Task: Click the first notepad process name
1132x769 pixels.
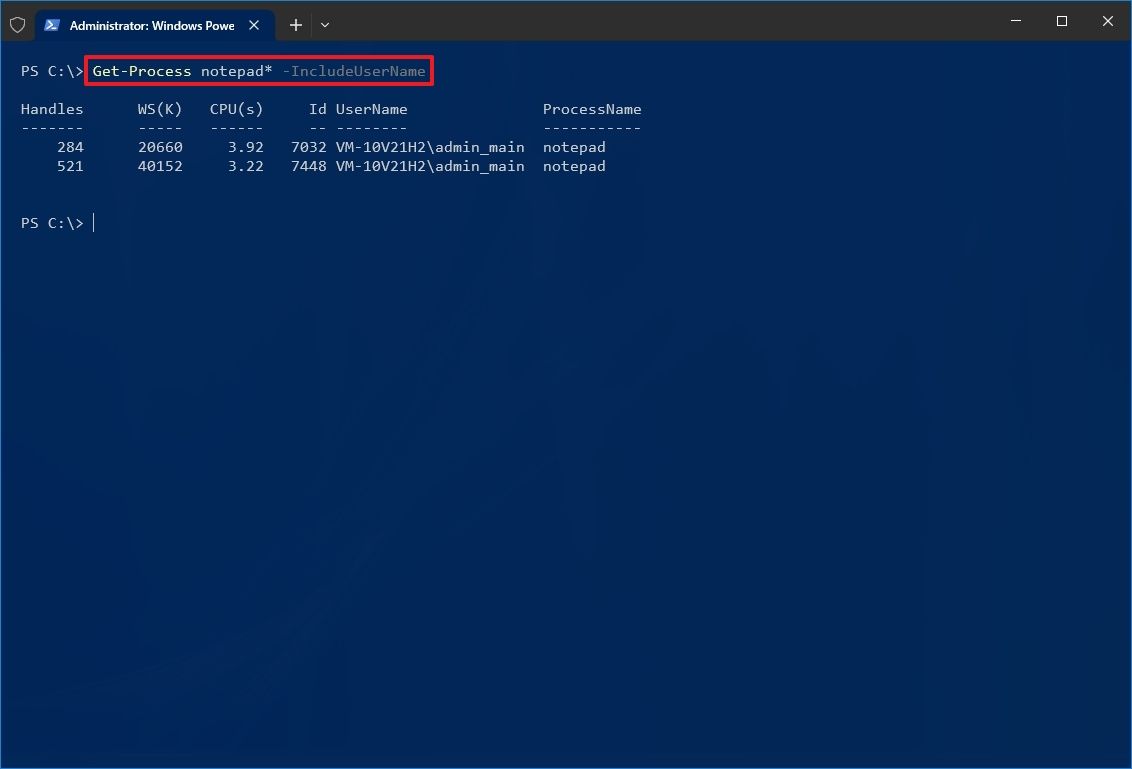Action: click(574, 147)
